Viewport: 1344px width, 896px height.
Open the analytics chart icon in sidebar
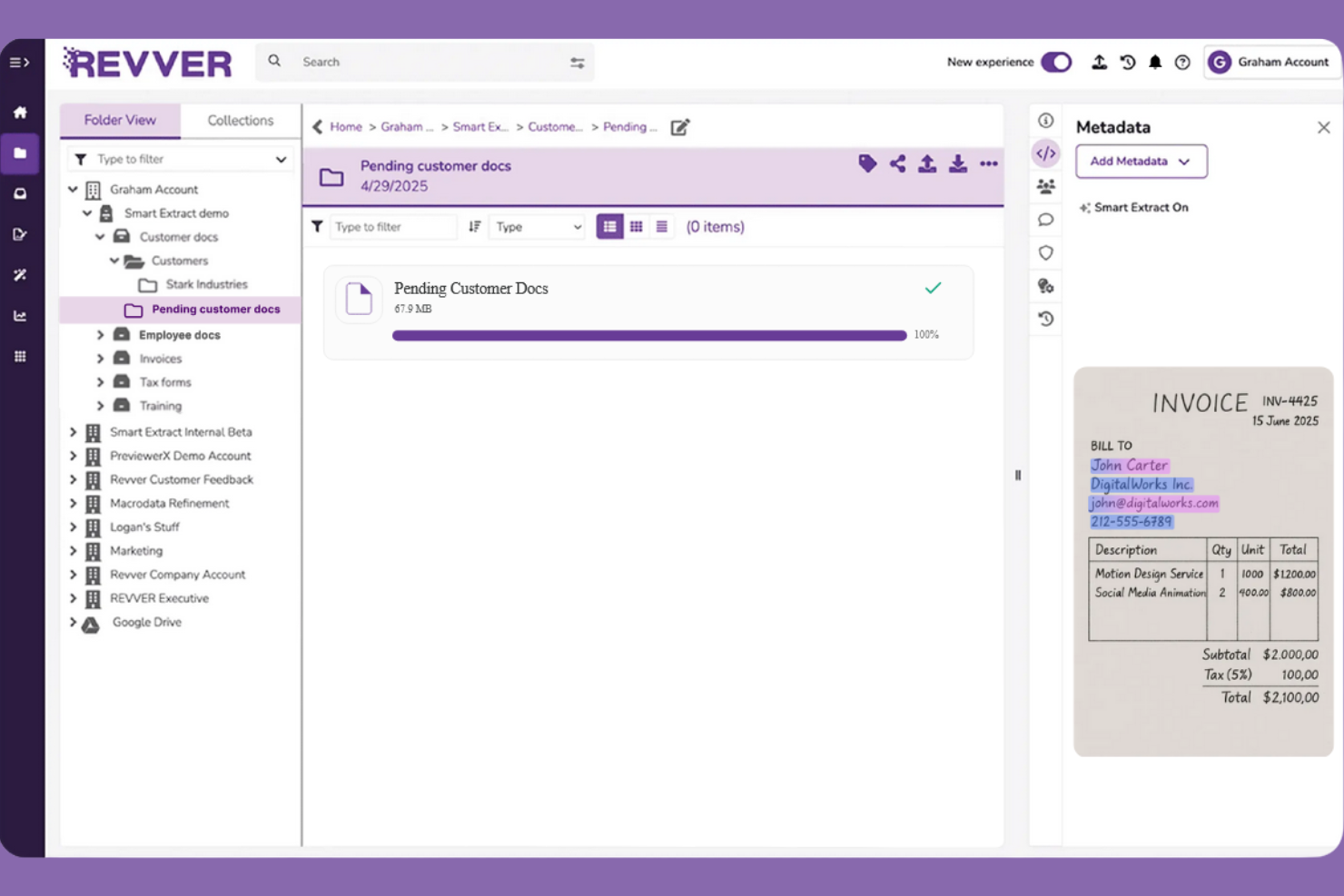(x=20, y=316)
